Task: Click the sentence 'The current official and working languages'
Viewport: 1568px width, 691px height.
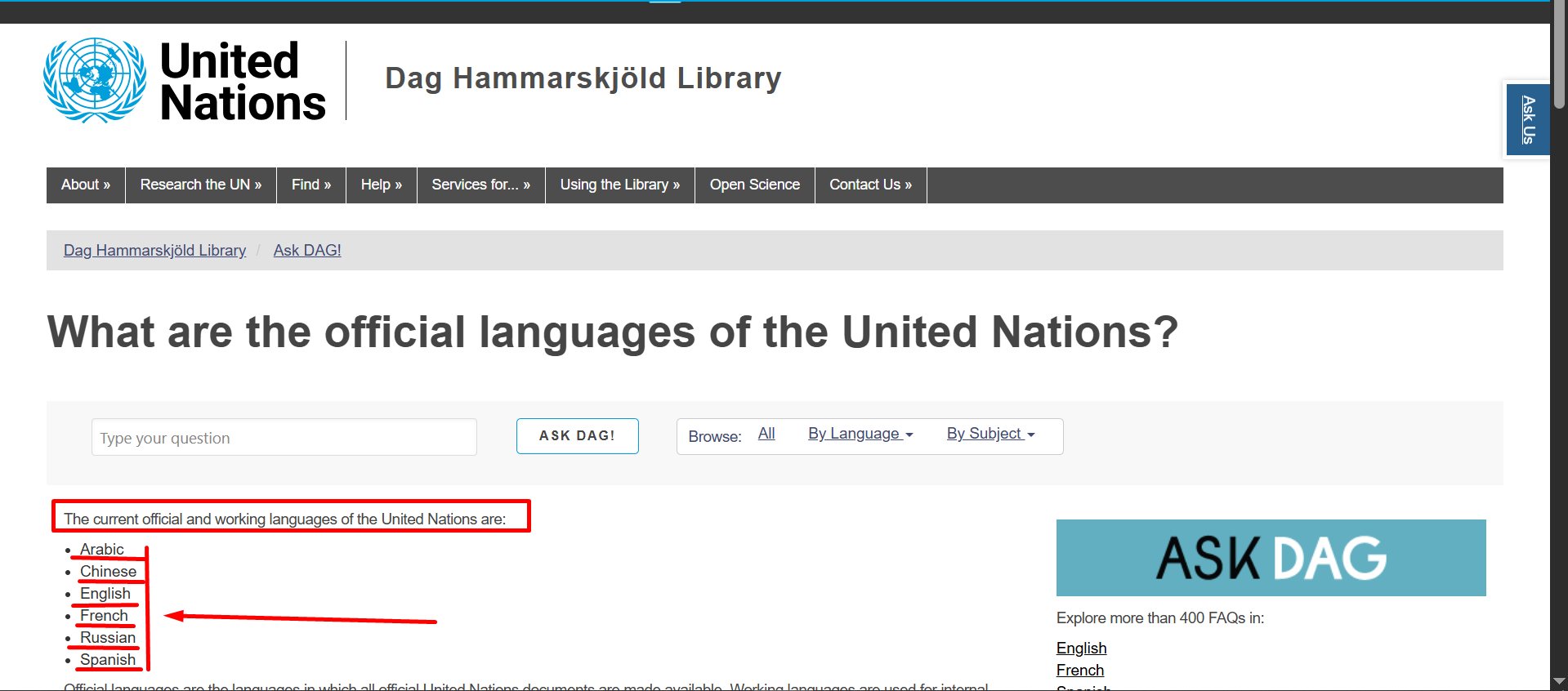Action: coord(285,519)
